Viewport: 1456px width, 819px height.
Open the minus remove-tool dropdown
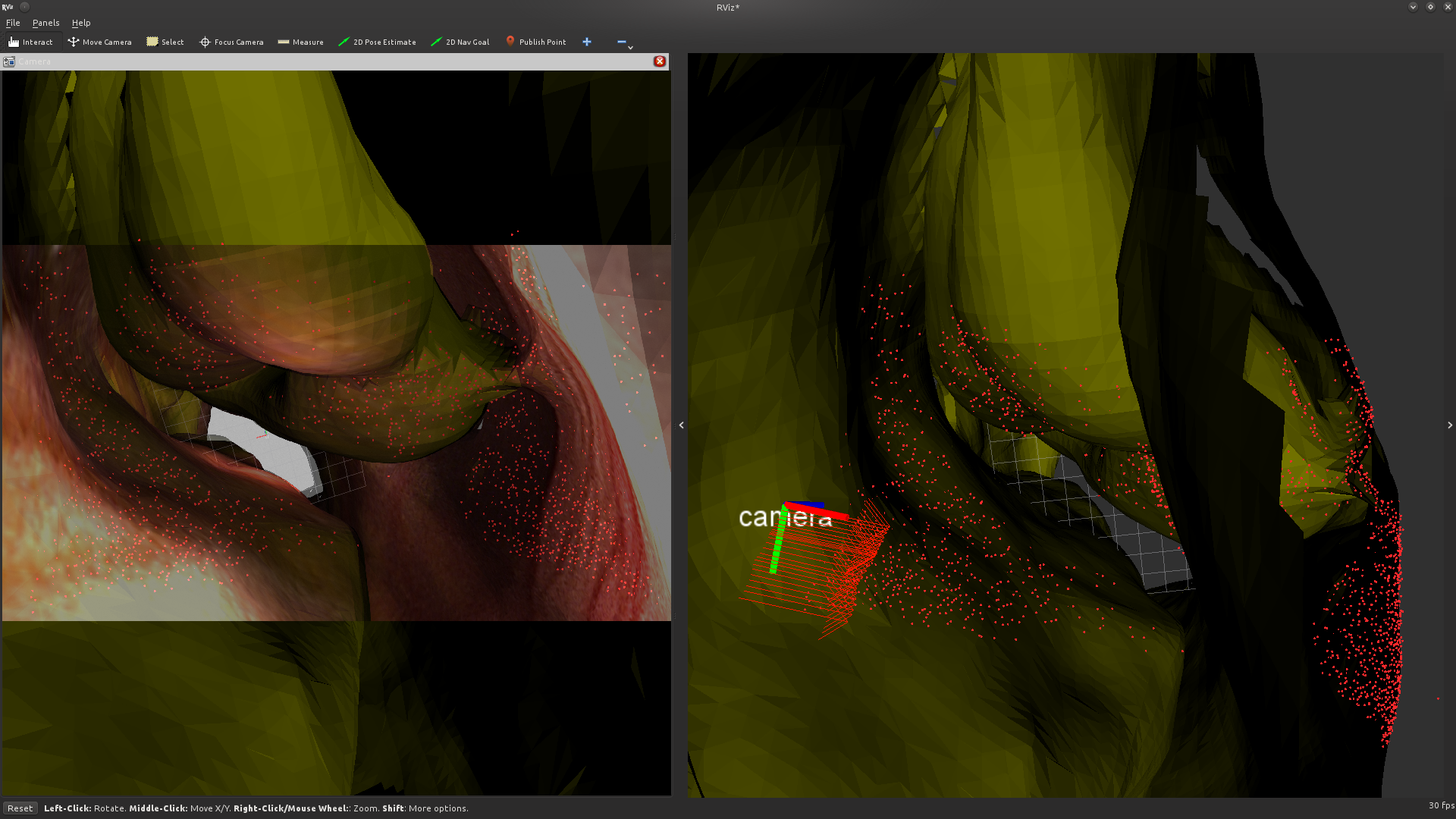coord(624,42)
